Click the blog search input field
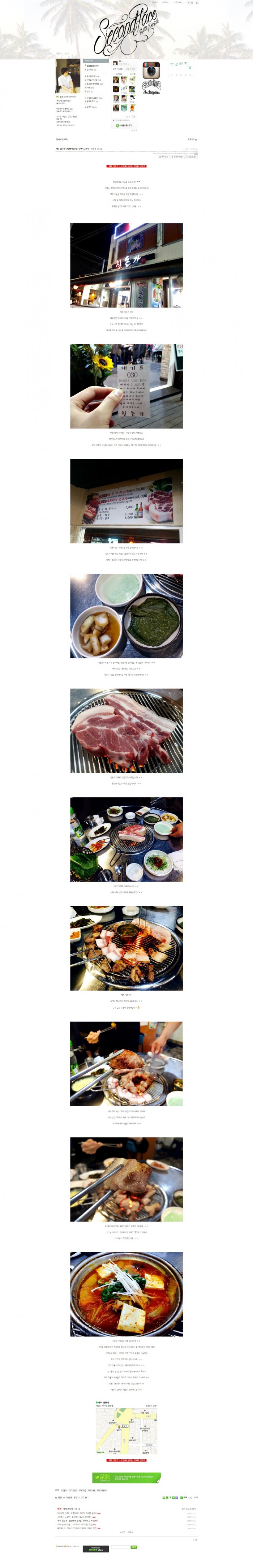 (x=120, y=1547)
